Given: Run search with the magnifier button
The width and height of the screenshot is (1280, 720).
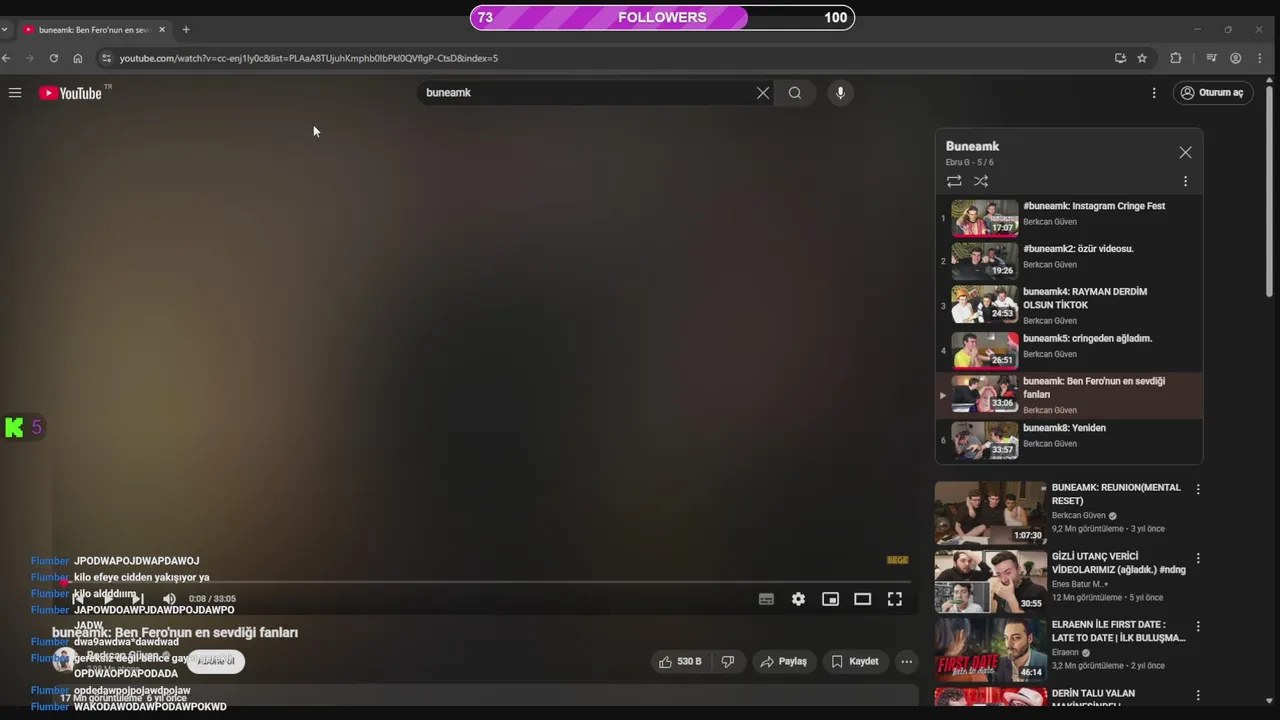Looking at the screenshot, I should (795, 93).
